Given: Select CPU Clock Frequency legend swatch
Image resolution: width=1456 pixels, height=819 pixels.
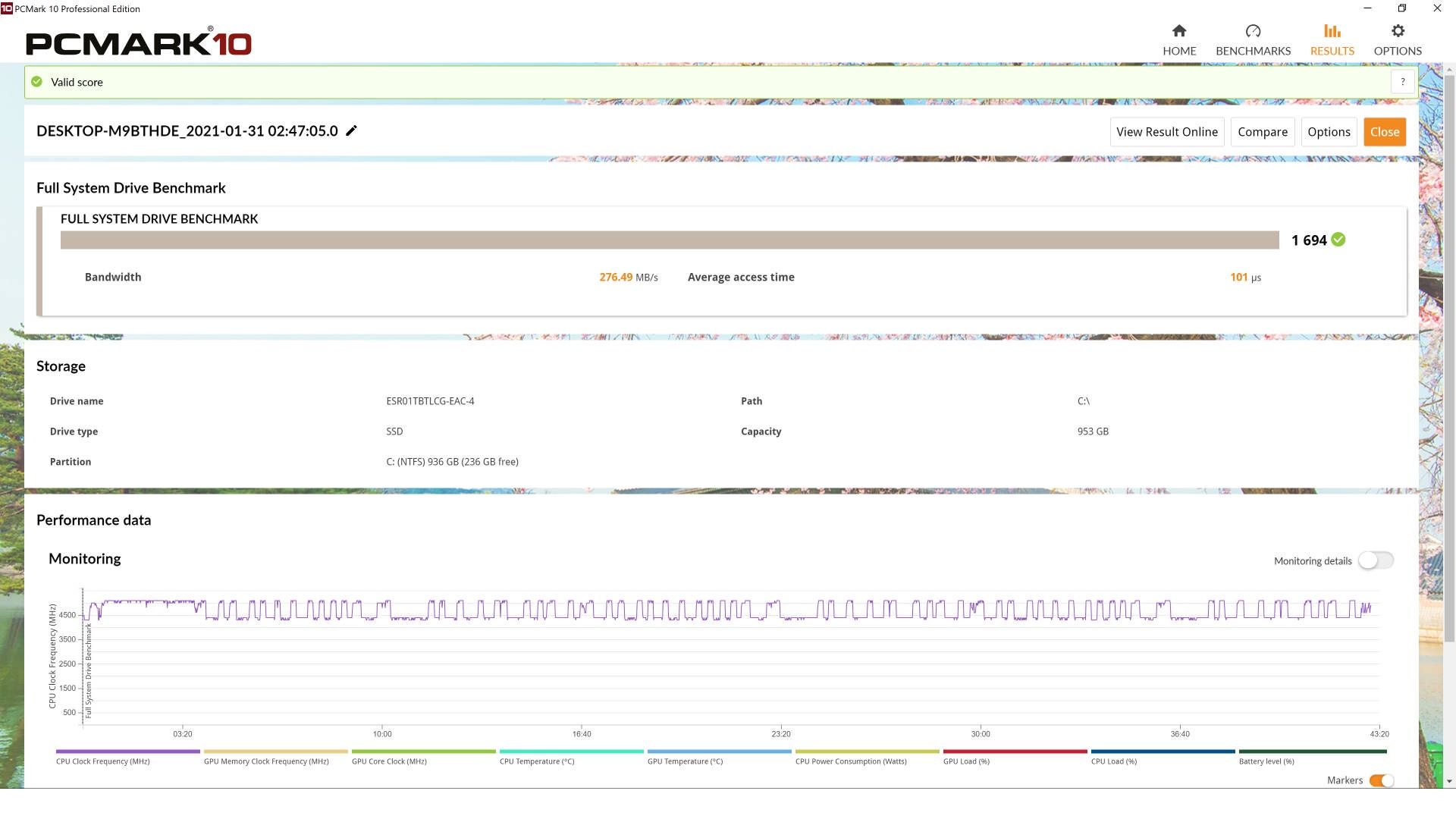Looking at the screenshot, I should point(128,752).
